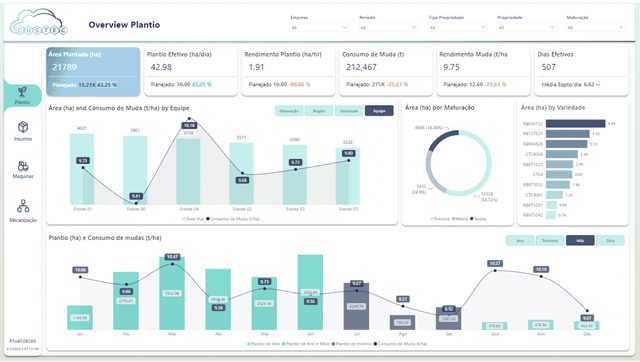Screen dimensions: 640x362
Task: Select the Equipe grouping button
Action: pos(379,111)
